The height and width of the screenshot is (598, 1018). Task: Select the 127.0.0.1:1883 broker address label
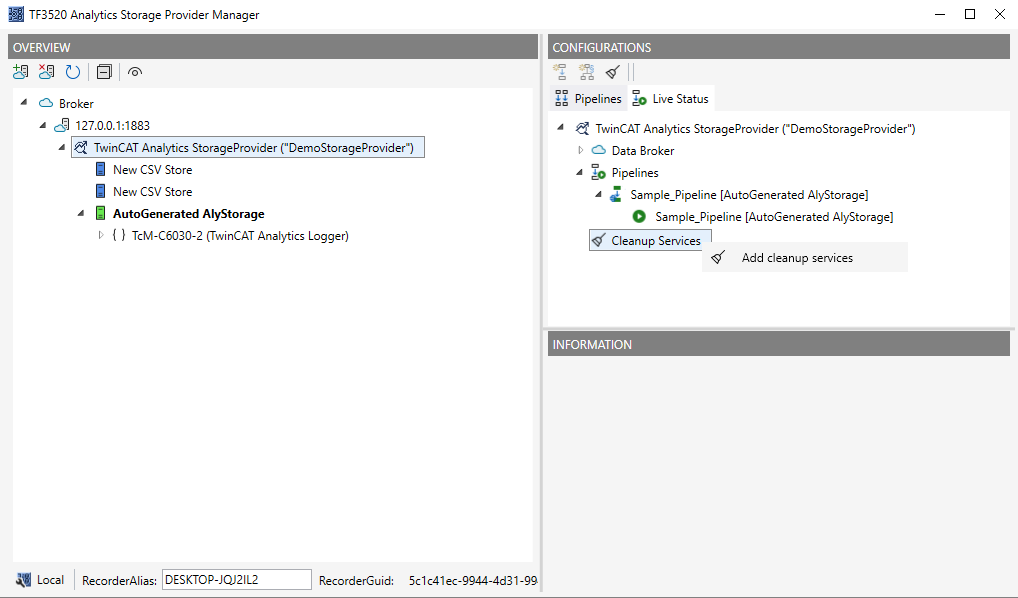[x=112, y=125]
